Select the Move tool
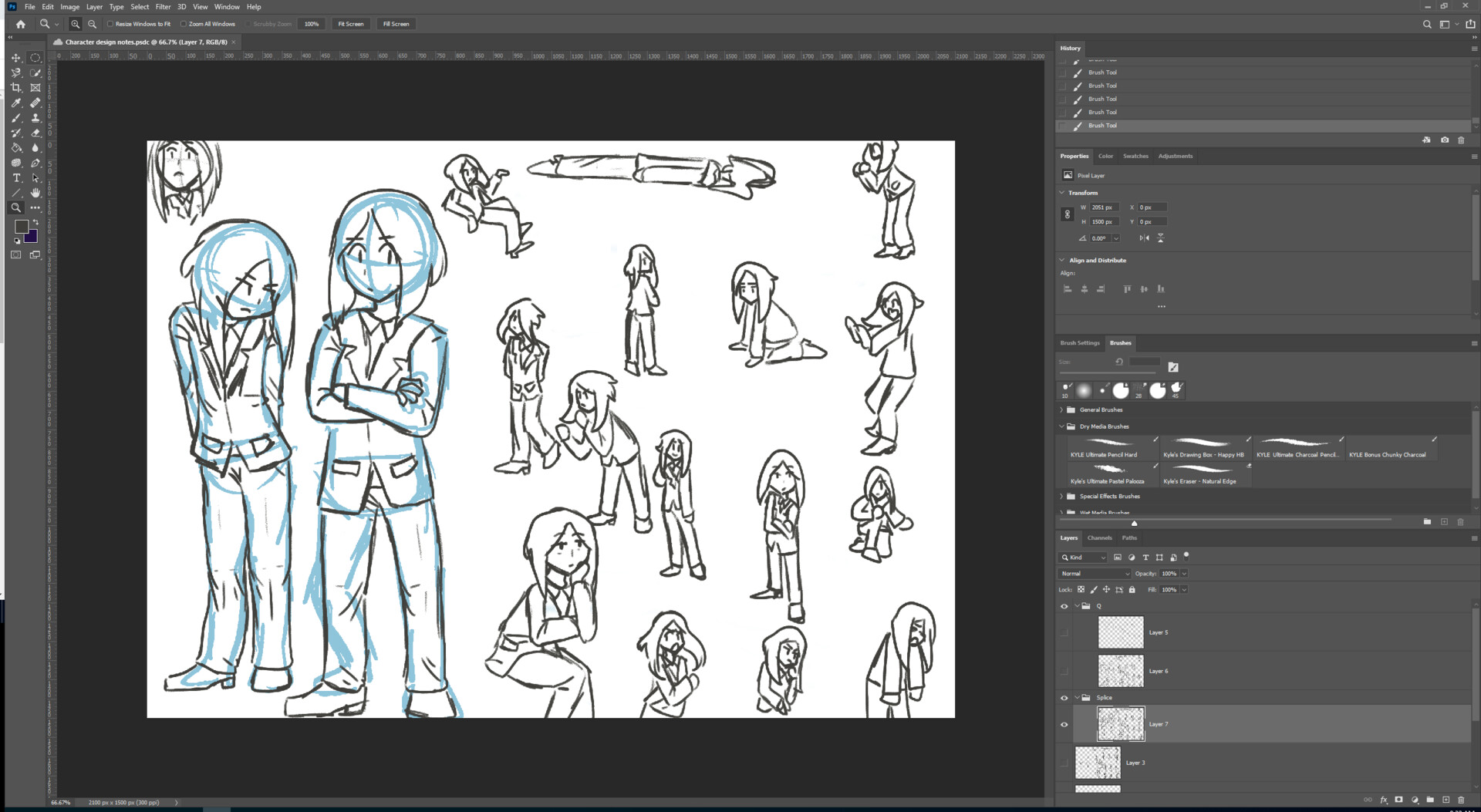This screenshot has height=812, width=1481. (x=16, y=58)
